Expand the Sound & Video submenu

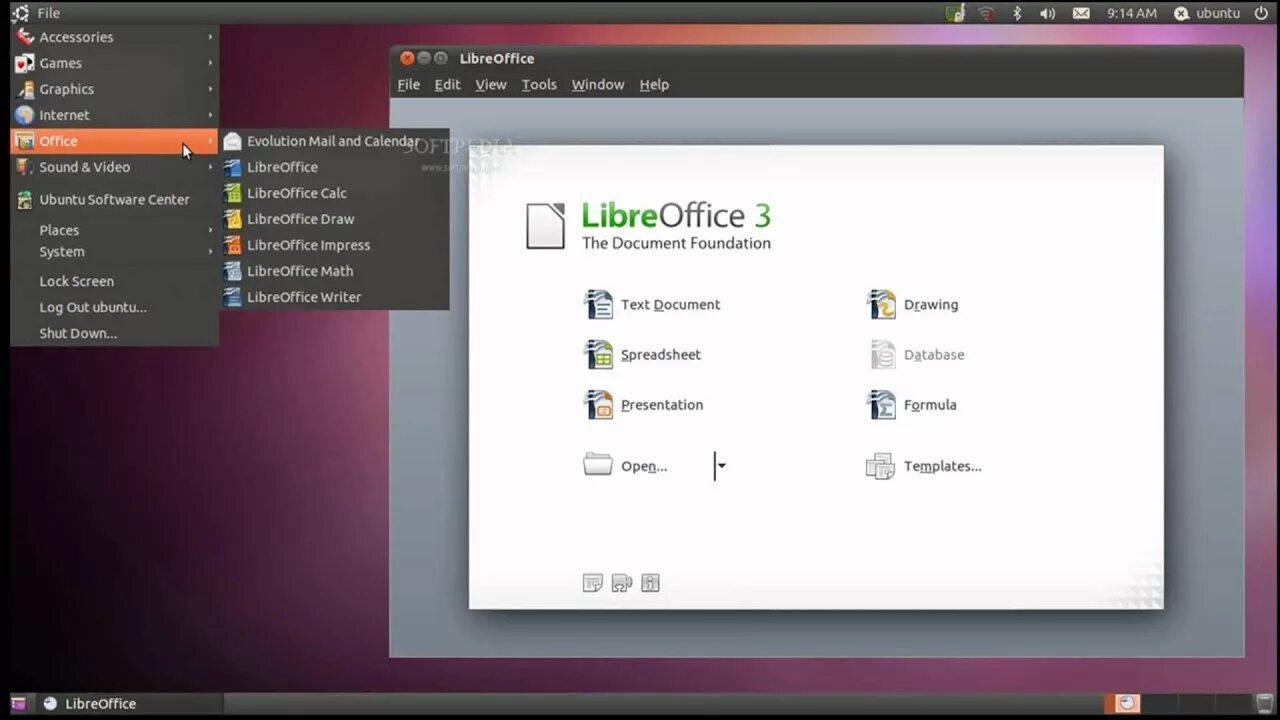click(115, 167)
